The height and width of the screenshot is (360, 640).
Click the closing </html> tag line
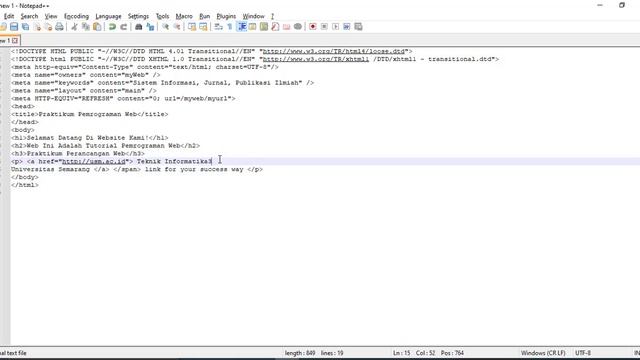coord(25,185)
